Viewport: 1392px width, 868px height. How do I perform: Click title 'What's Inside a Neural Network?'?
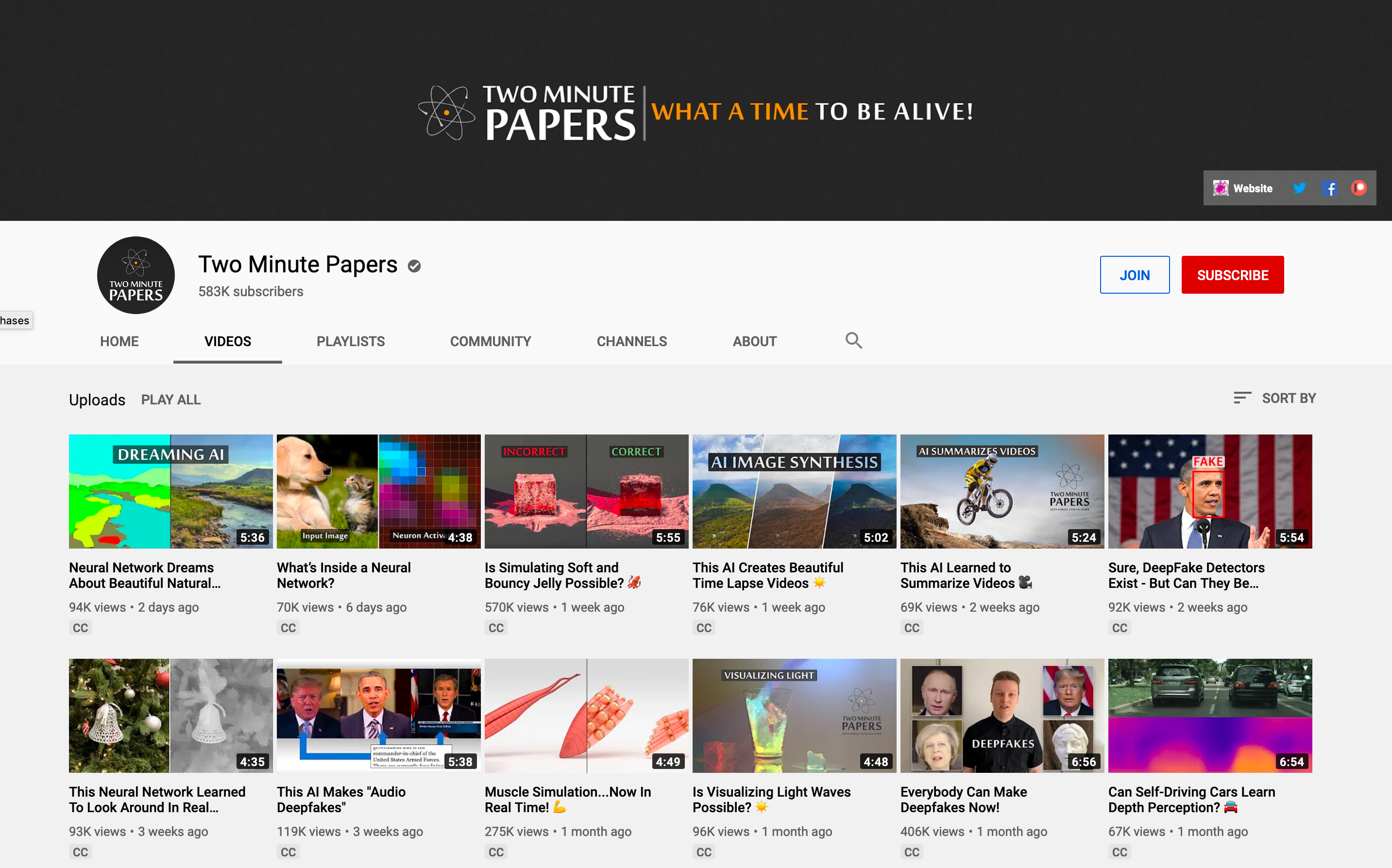coord(343,575)
